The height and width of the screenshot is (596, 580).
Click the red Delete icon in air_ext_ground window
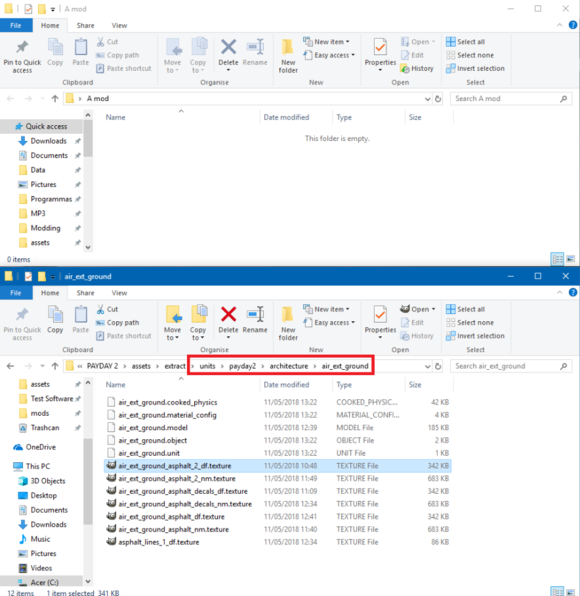point(228,315)
